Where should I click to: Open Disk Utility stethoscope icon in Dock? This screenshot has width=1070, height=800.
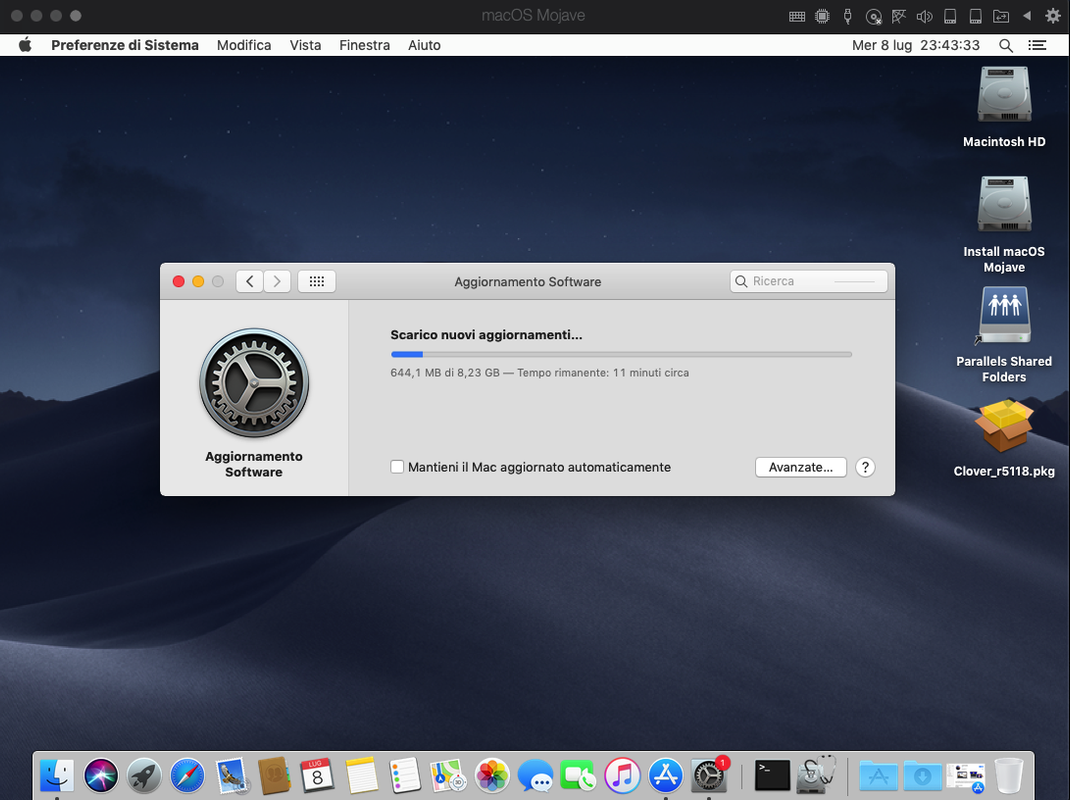tap(816, 776)
